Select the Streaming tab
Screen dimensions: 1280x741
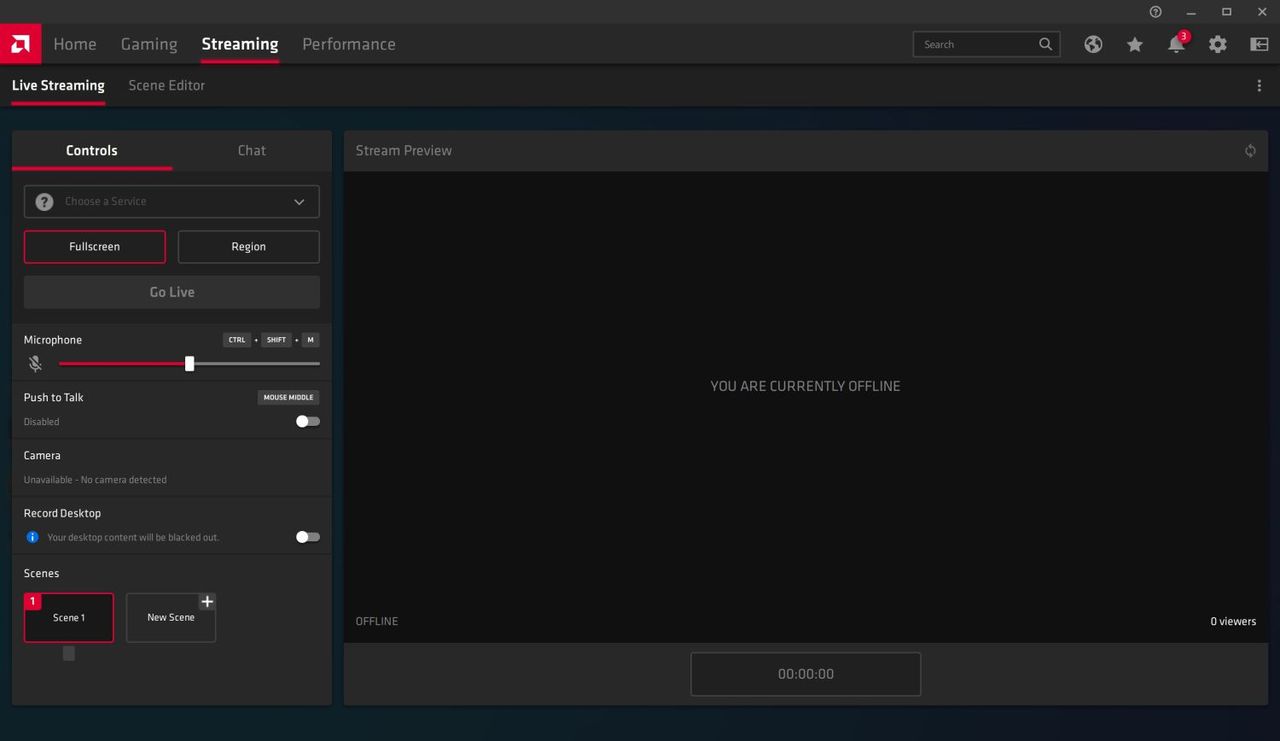240,44
